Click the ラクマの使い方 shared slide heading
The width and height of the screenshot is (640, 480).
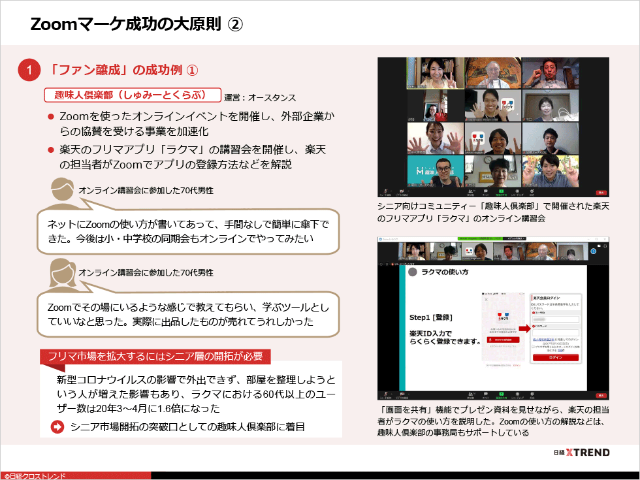444,272
